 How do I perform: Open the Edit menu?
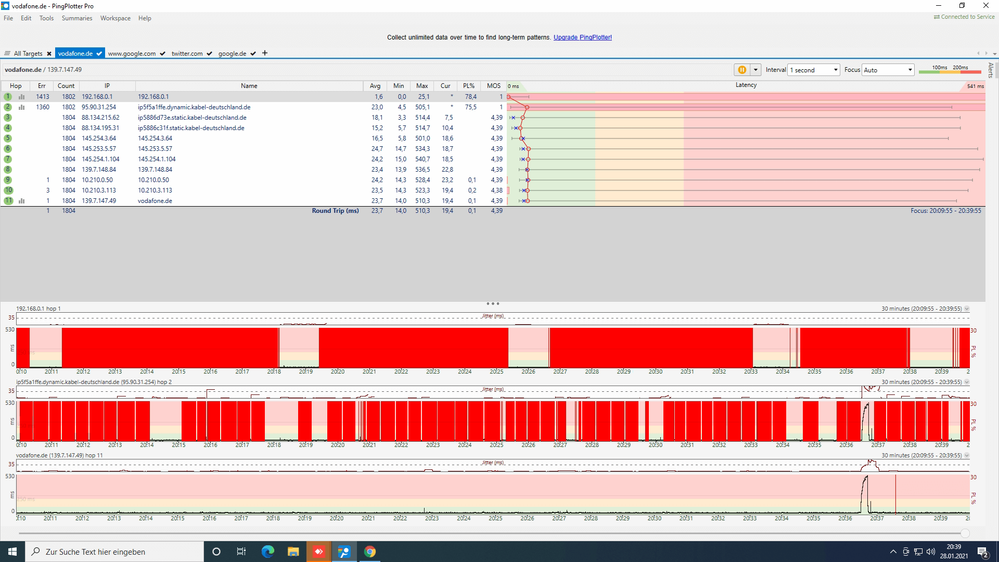click(x=26, y=18)
